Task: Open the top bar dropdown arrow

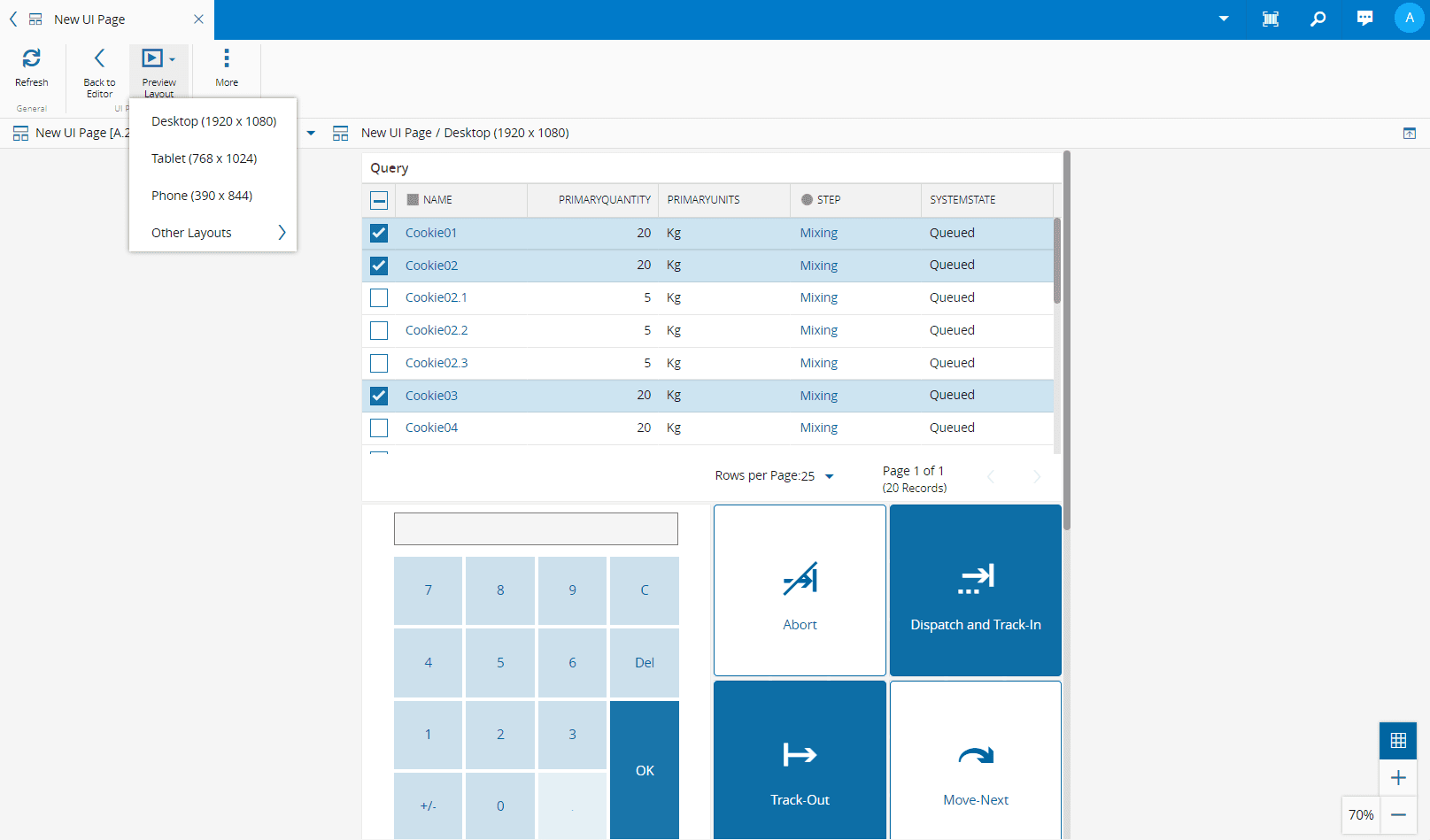Action: (1224, 19)
